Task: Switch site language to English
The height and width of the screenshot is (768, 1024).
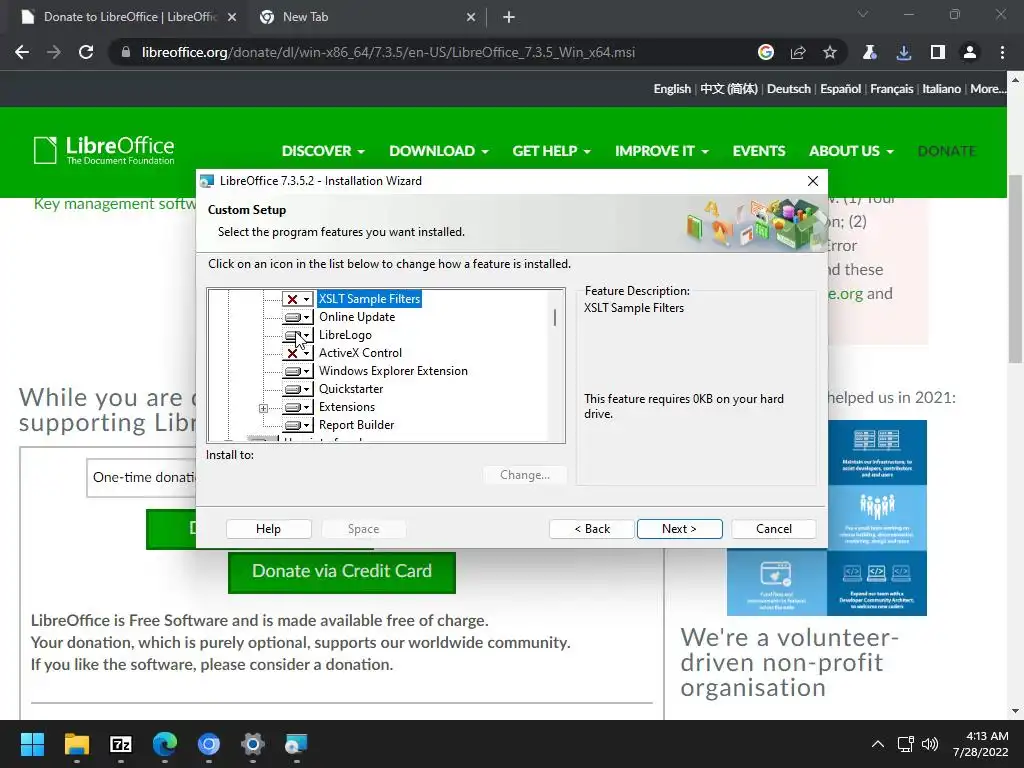Action: [672, 89]
